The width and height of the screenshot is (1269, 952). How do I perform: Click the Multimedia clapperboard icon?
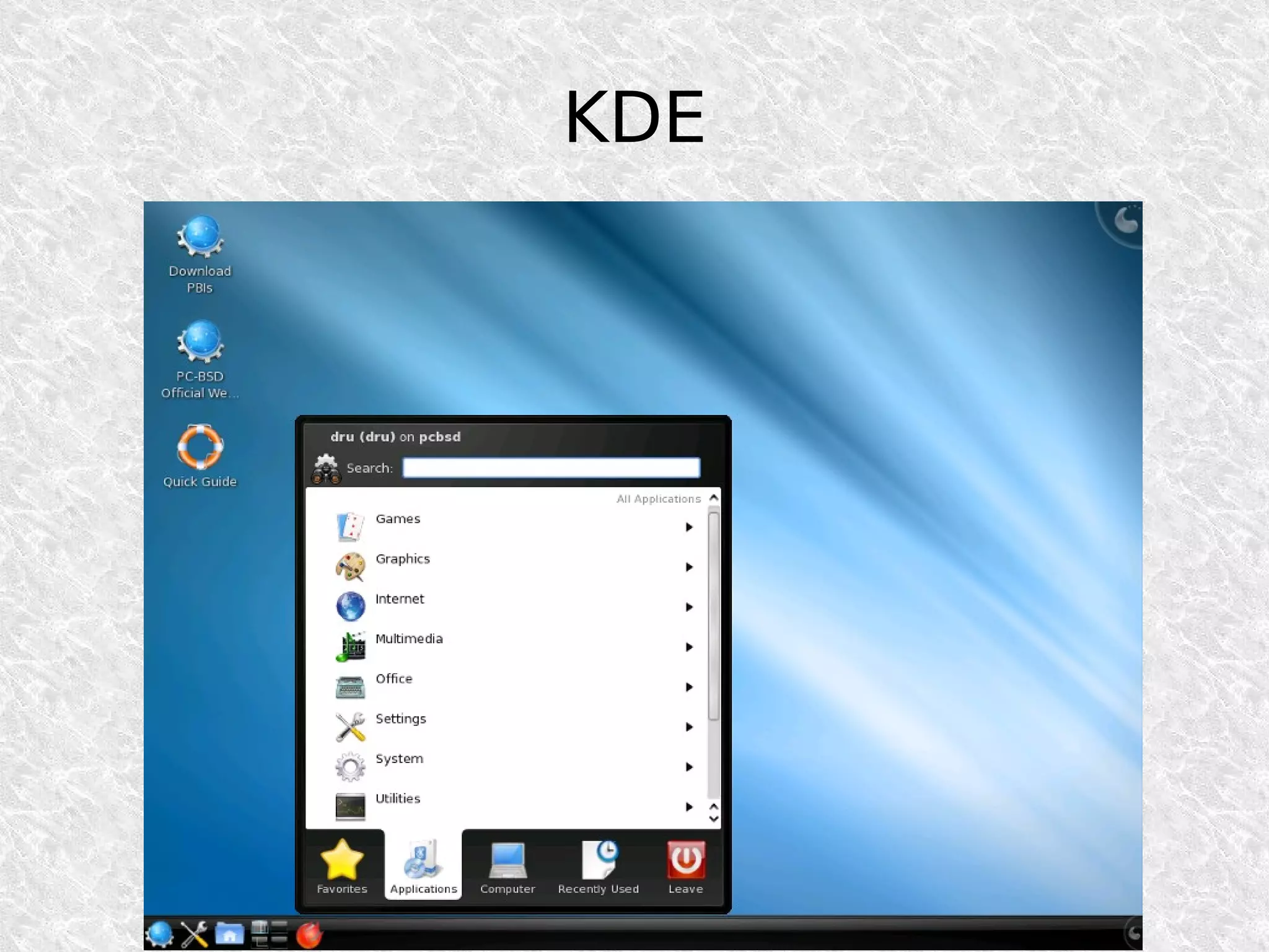click(350, 647)
